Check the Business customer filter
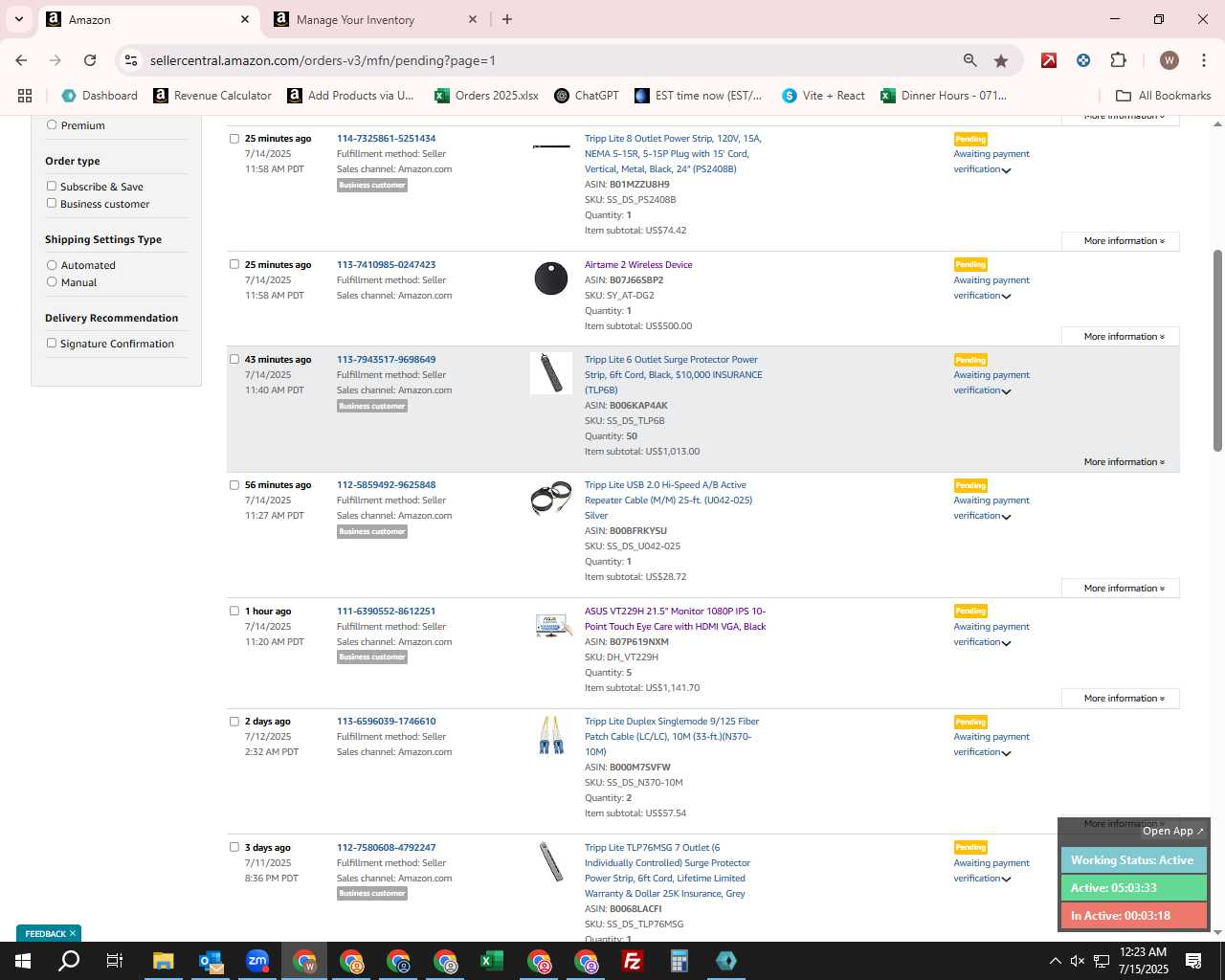Screen dimensions: 1225x980 click(52, 203)
